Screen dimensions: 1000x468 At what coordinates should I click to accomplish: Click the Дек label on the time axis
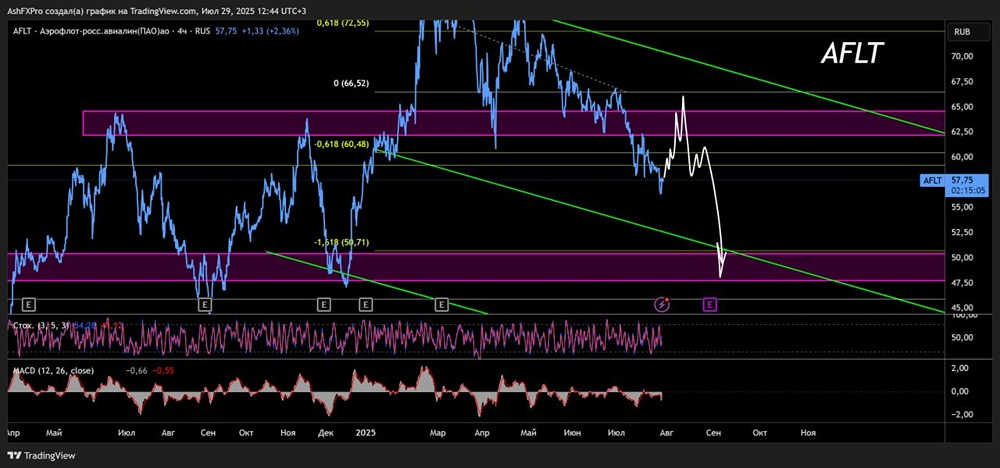(x=326, y=433)
